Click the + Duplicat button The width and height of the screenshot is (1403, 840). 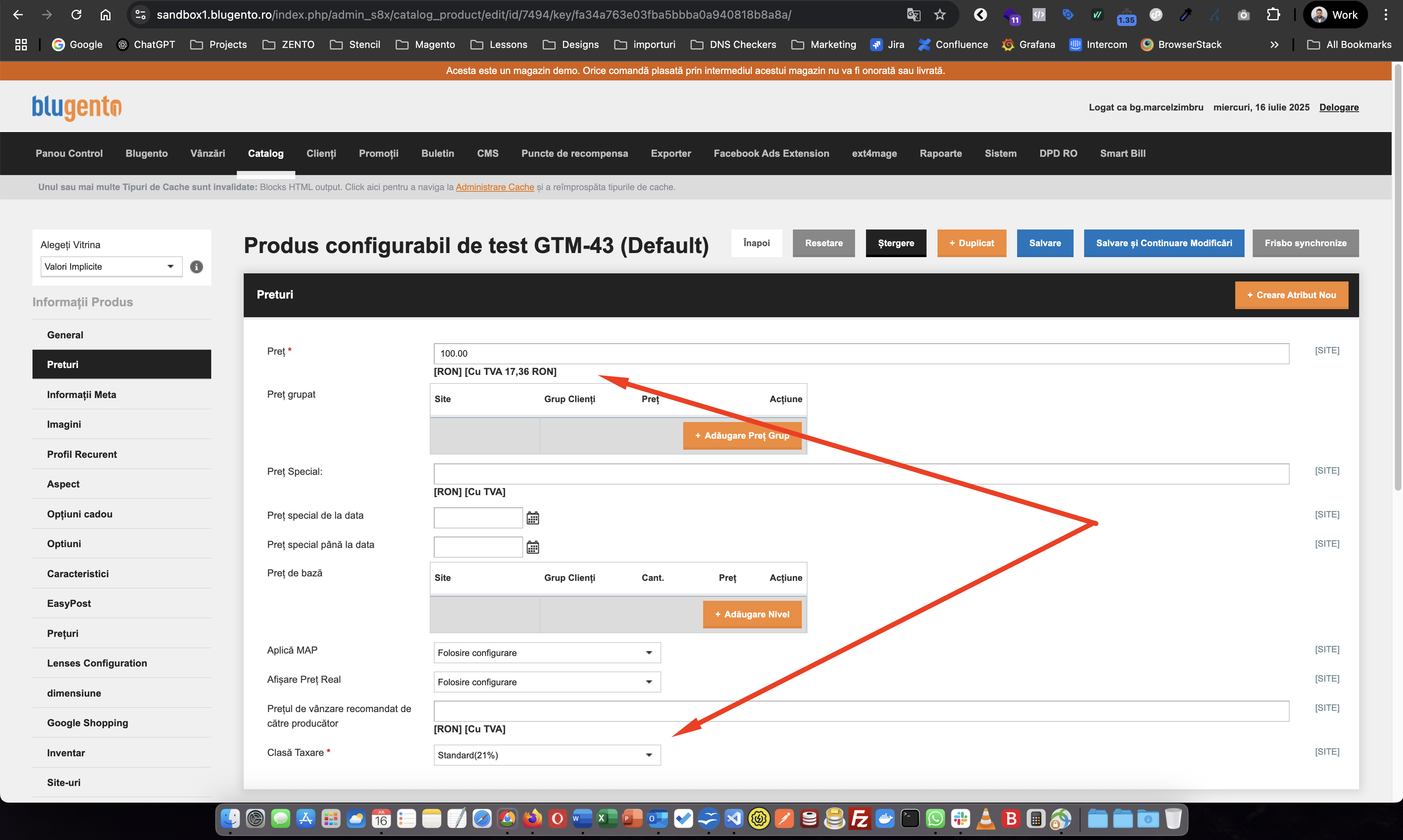point(971,243)
